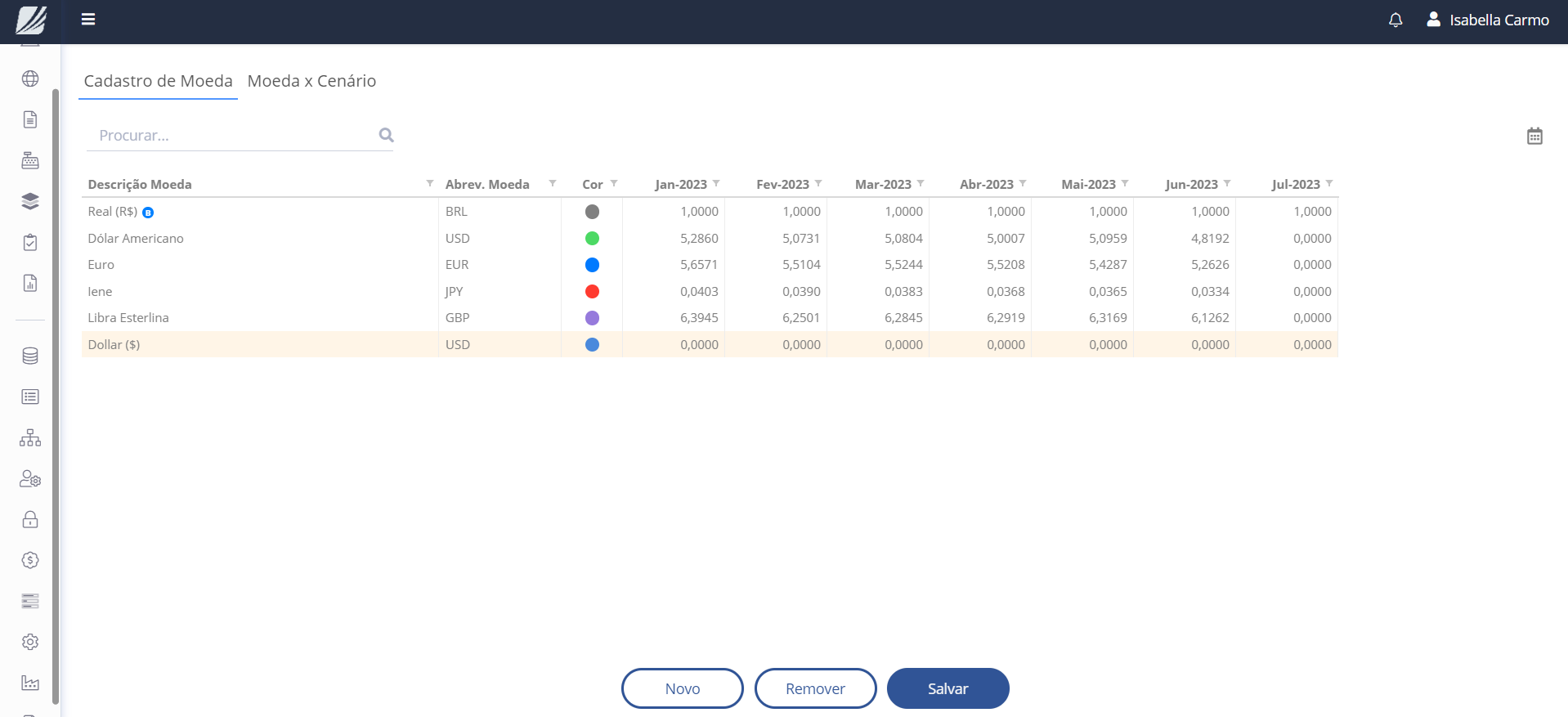Select the Iene description cell
This screenshot has width=1568, height=717.
point(260,291)
